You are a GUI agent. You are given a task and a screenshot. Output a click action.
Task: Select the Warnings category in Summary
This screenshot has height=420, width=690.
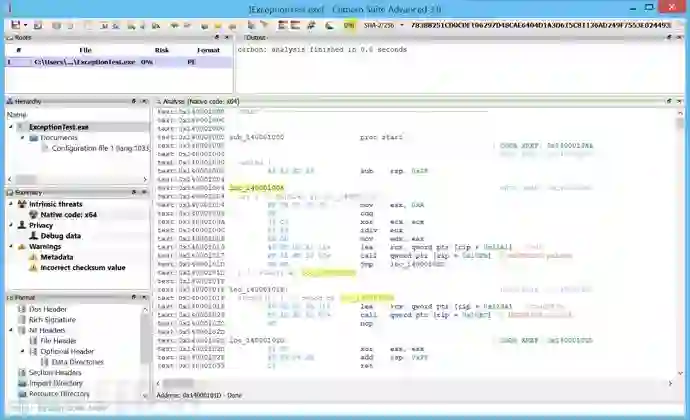pos(45,247)
